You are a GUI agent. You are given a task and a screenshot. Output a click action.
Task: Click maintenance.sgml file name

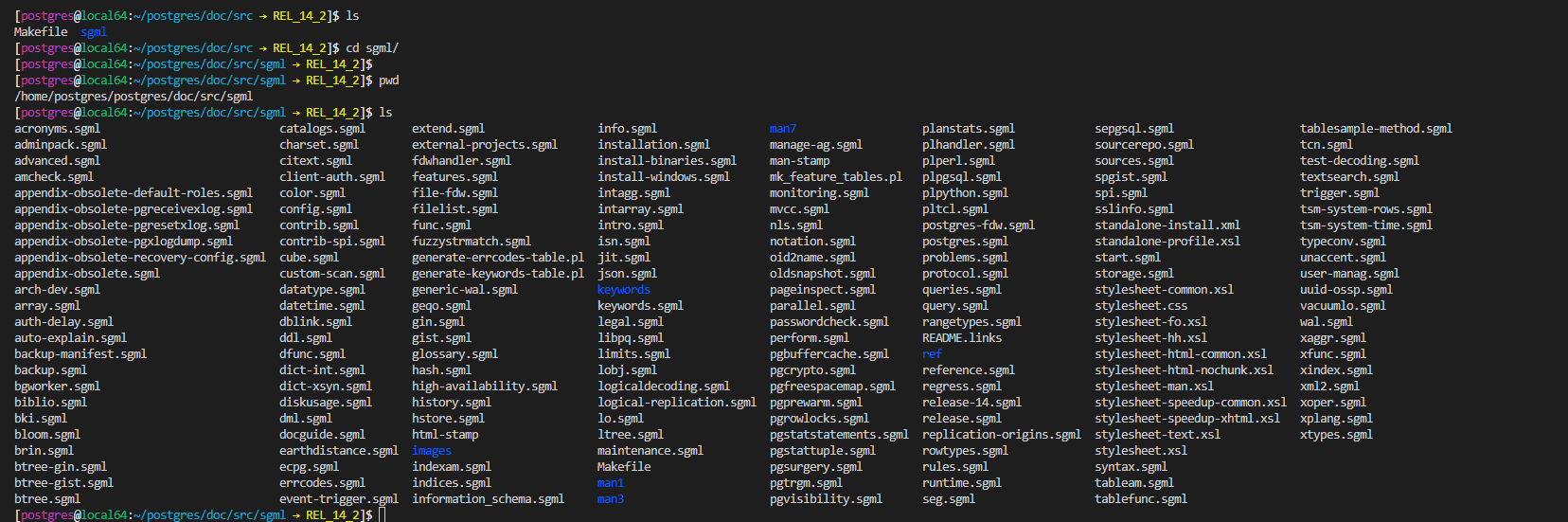click(650, 451)
